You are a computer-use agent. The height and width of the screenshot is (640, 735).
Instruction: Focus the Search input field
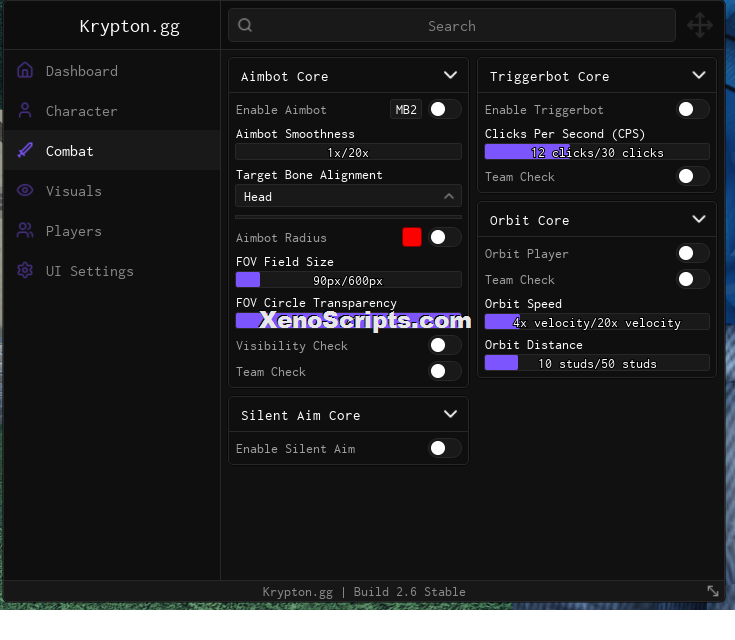pyautogui.click(x=452, y=25)
